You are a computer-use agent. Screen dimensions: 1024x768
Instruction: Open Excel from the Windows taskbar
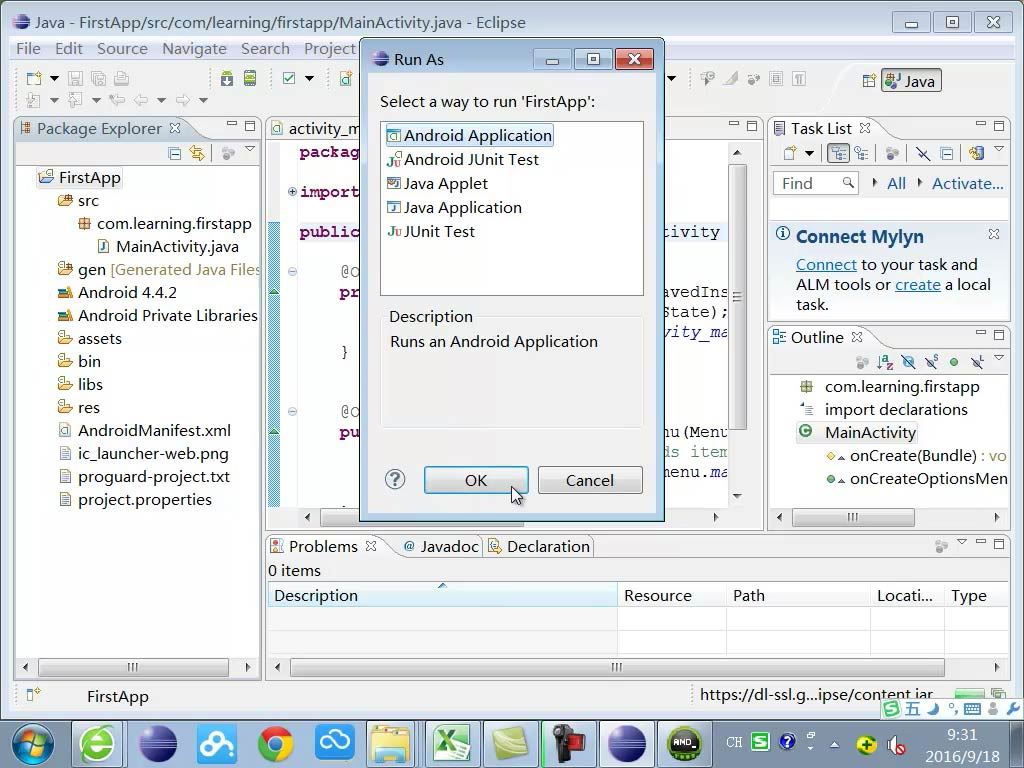(452, 744)
